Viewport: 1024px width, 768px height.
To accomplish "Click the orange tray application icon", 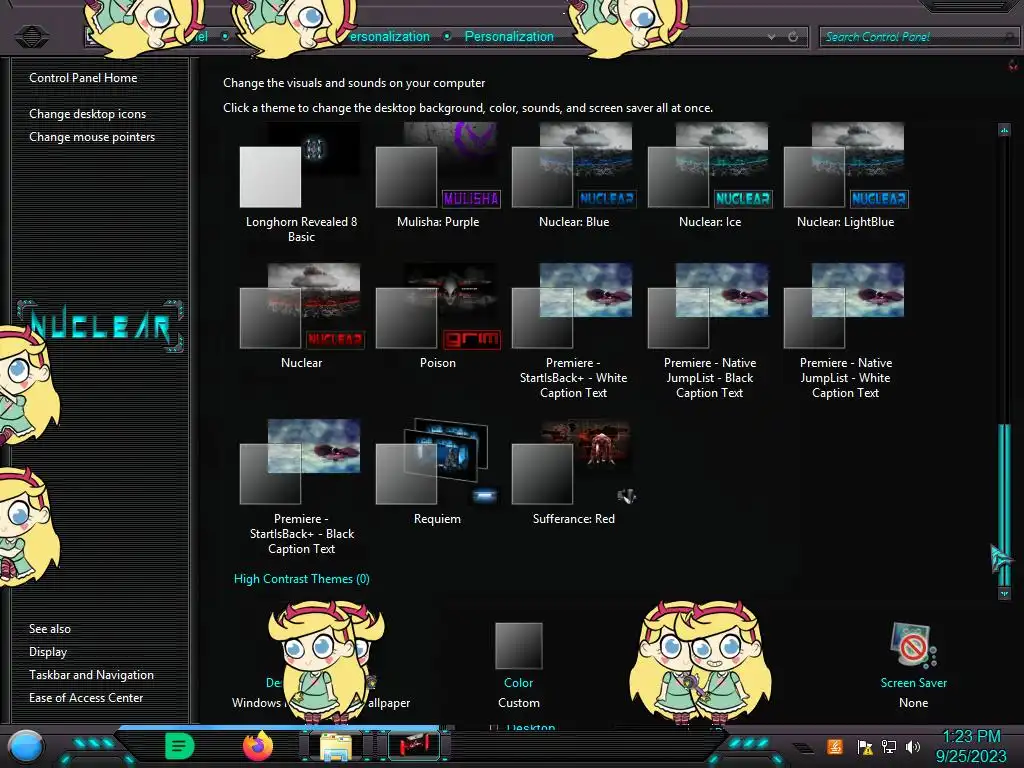I will point(835,746).
